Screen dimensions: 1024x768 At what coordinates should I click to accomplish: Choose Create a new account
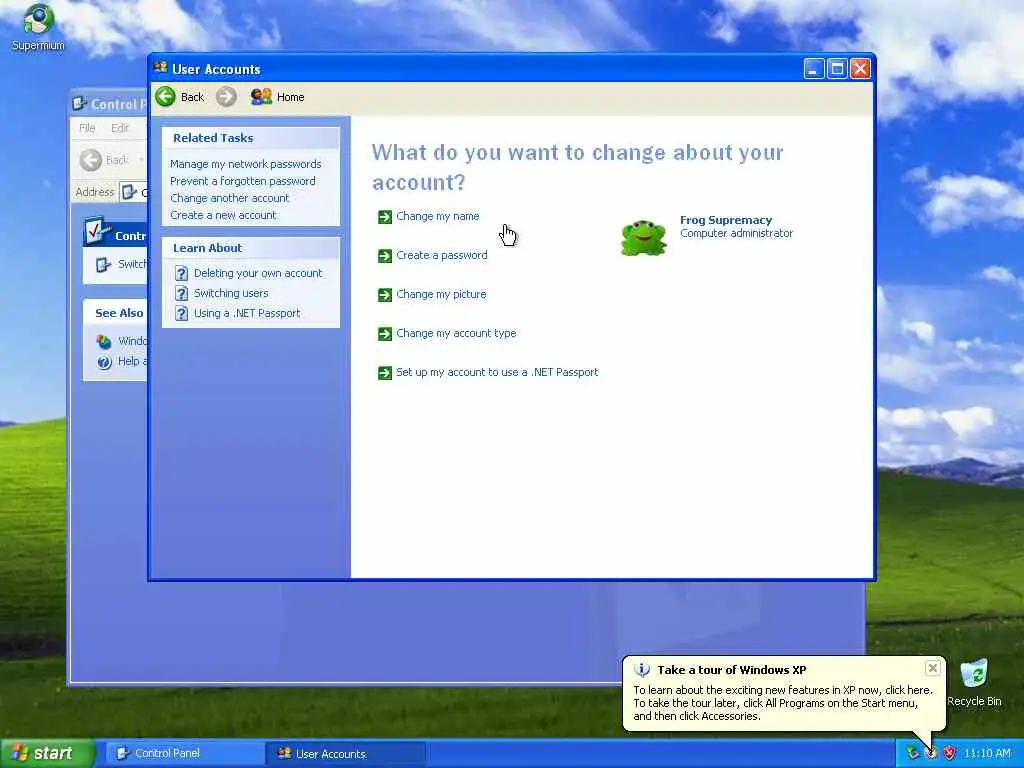tap(223, 215)
